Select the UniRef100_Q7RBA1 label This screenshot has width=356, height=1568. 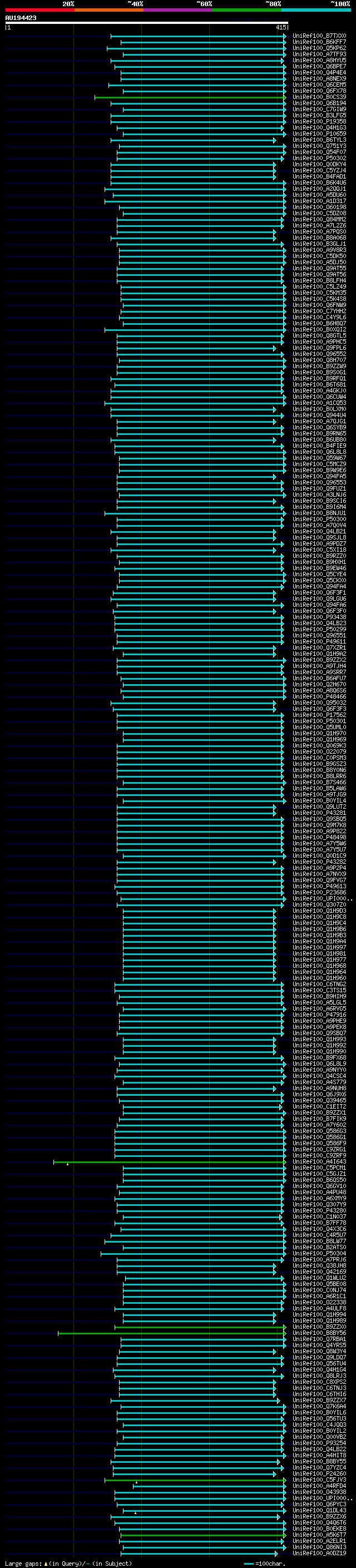point(319,1339)
